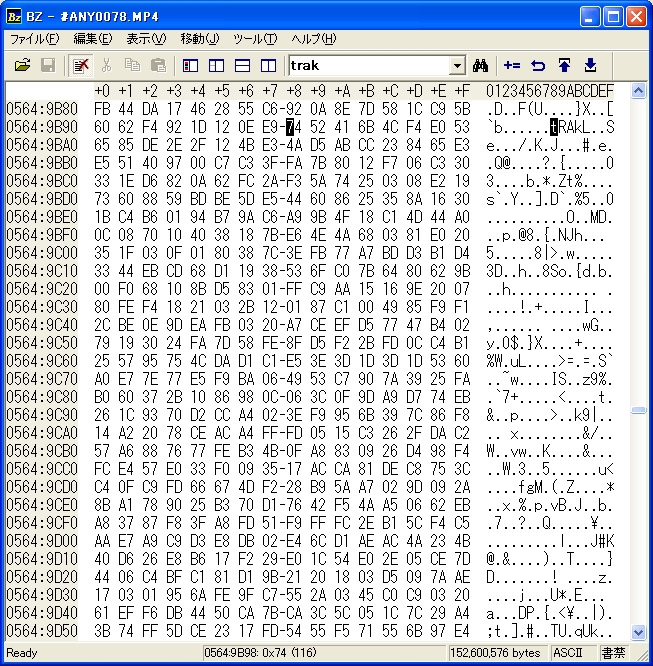The width and height of the screenshot is (653, 666).
Task: Click ASCII text '....fgM.(.Z....*'
Action: coord(550,487)
